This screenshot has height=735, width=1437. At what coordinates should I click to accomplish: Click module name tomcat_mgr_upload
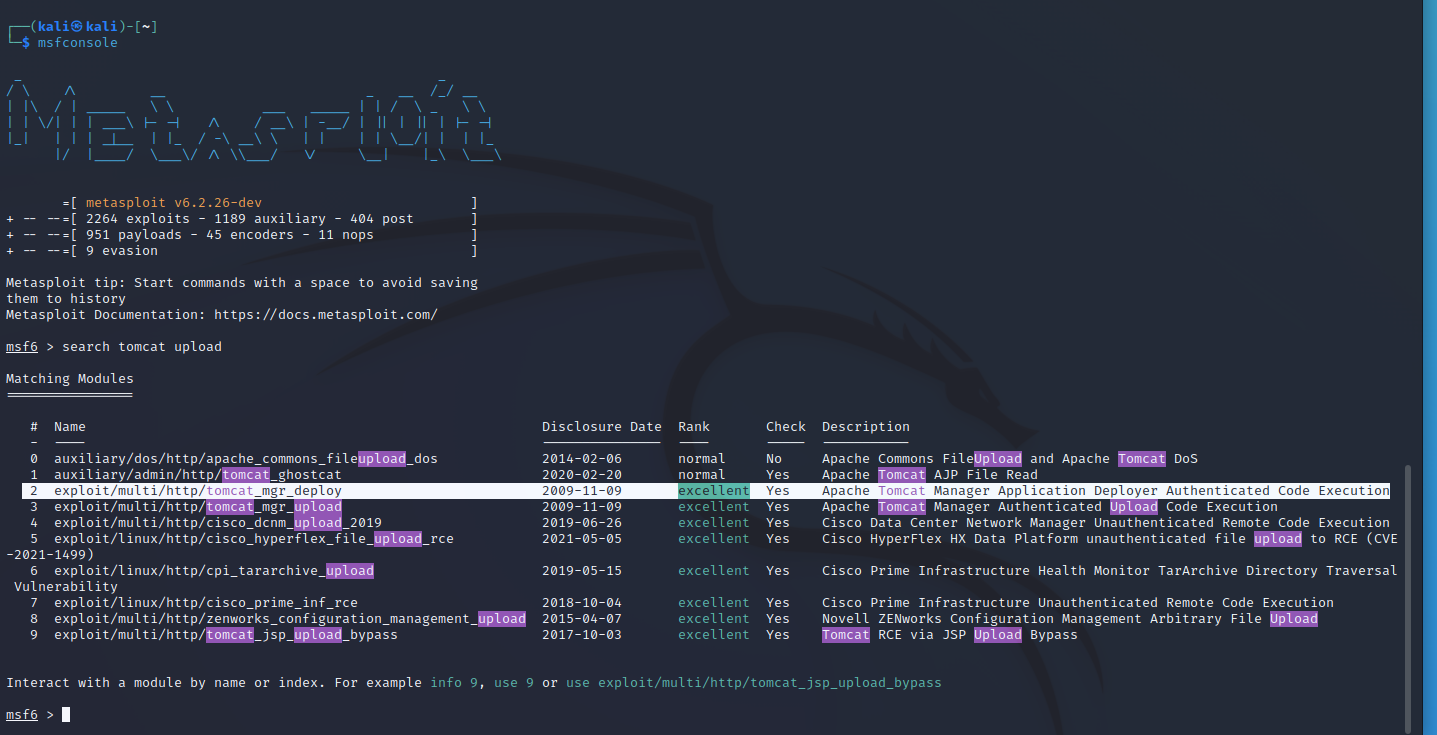[198, 507]
